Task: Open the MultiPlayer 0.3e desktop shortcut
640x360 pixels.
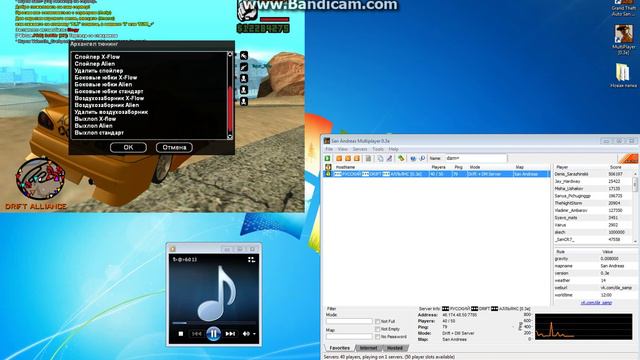Action: (x=624, y=40)
